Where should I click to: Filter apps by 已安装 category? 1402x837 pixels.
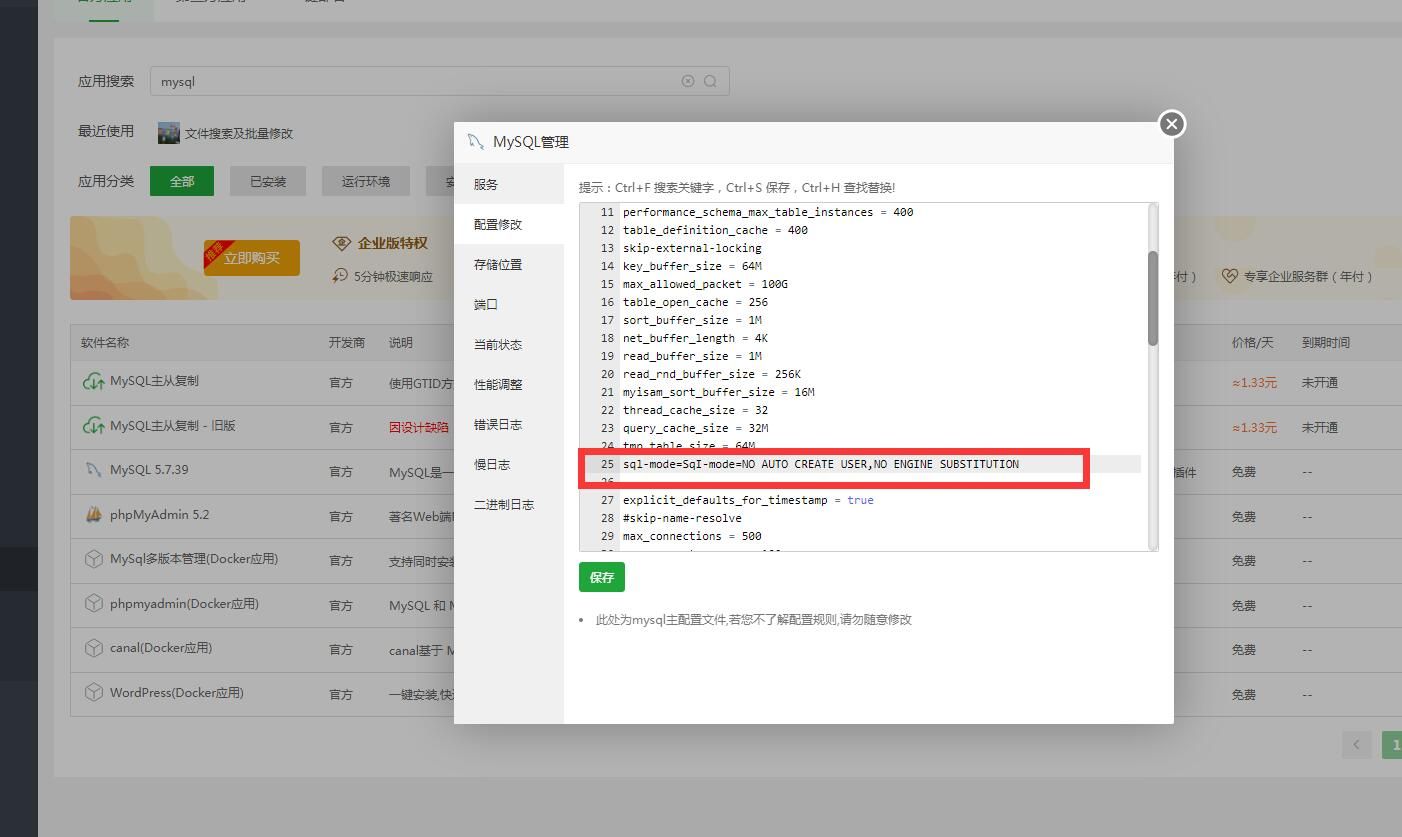click(267, 181)
